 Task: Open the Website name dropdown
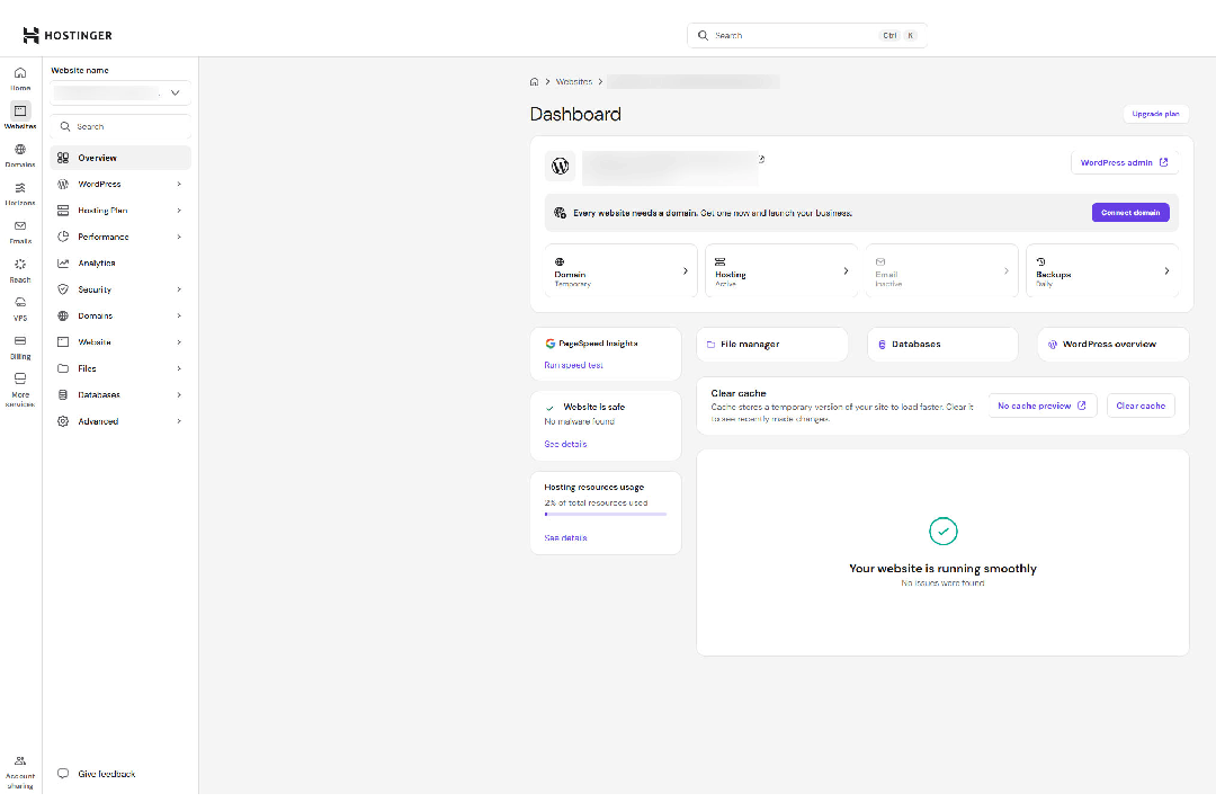[x=120, y=93]
